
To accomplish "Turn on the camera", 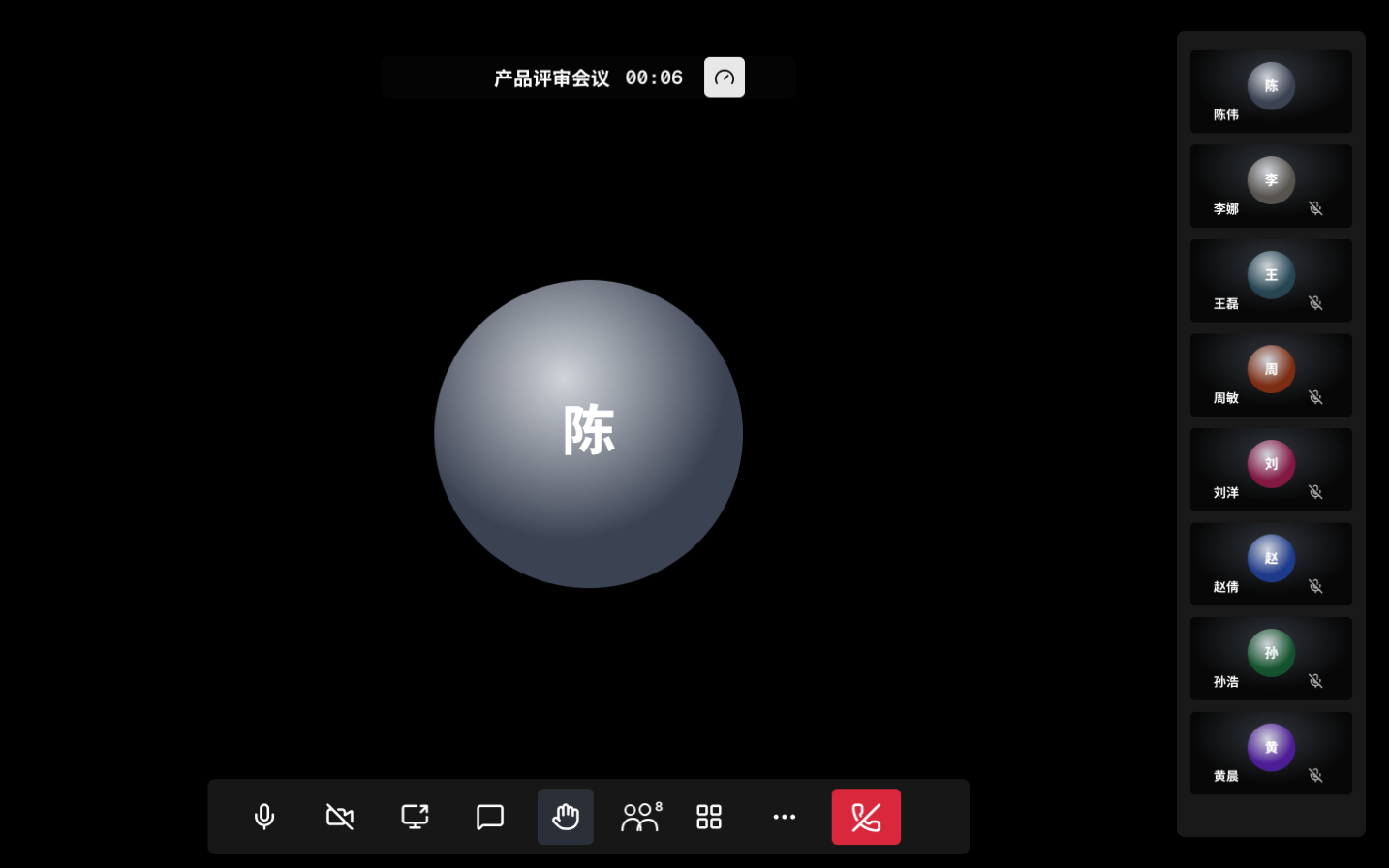I will click(340, 817).
